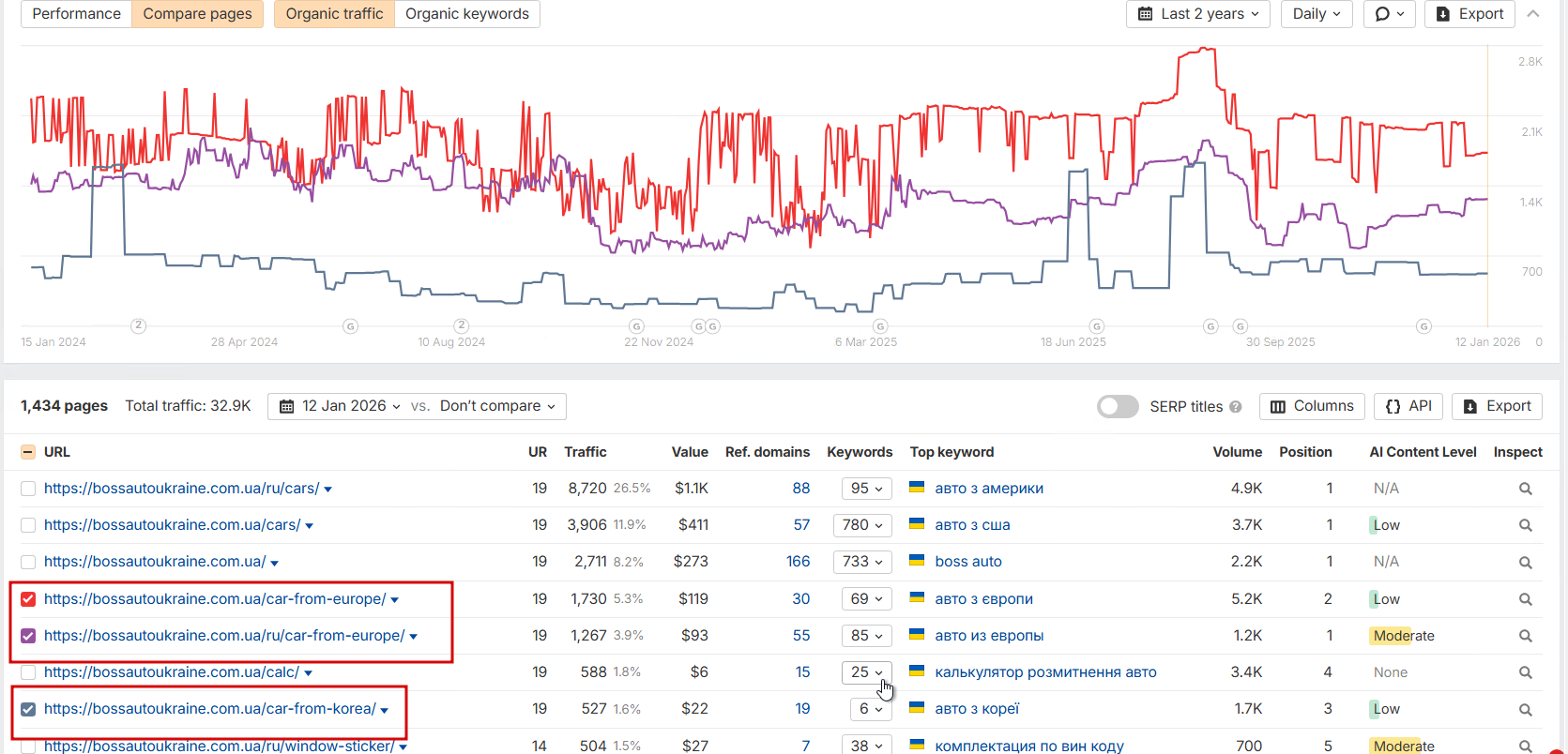Sort the table by Ref. domains column
The image size is (1568, 754).
coord(768,452)
